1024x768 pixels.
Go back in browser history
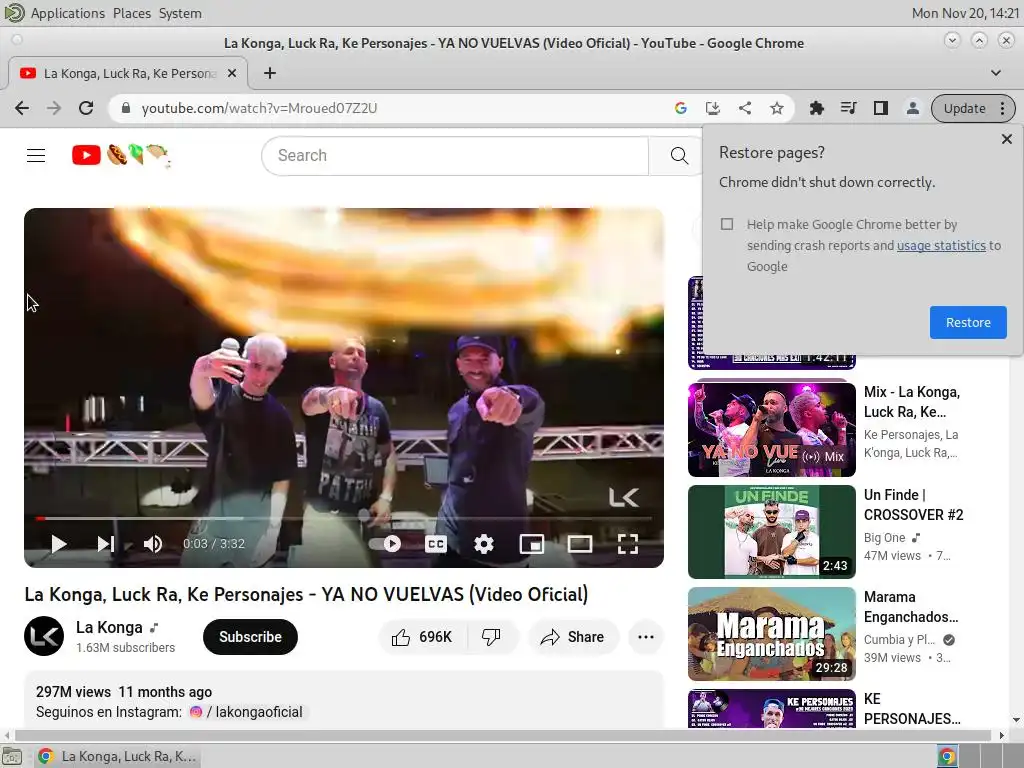[22, 108]
